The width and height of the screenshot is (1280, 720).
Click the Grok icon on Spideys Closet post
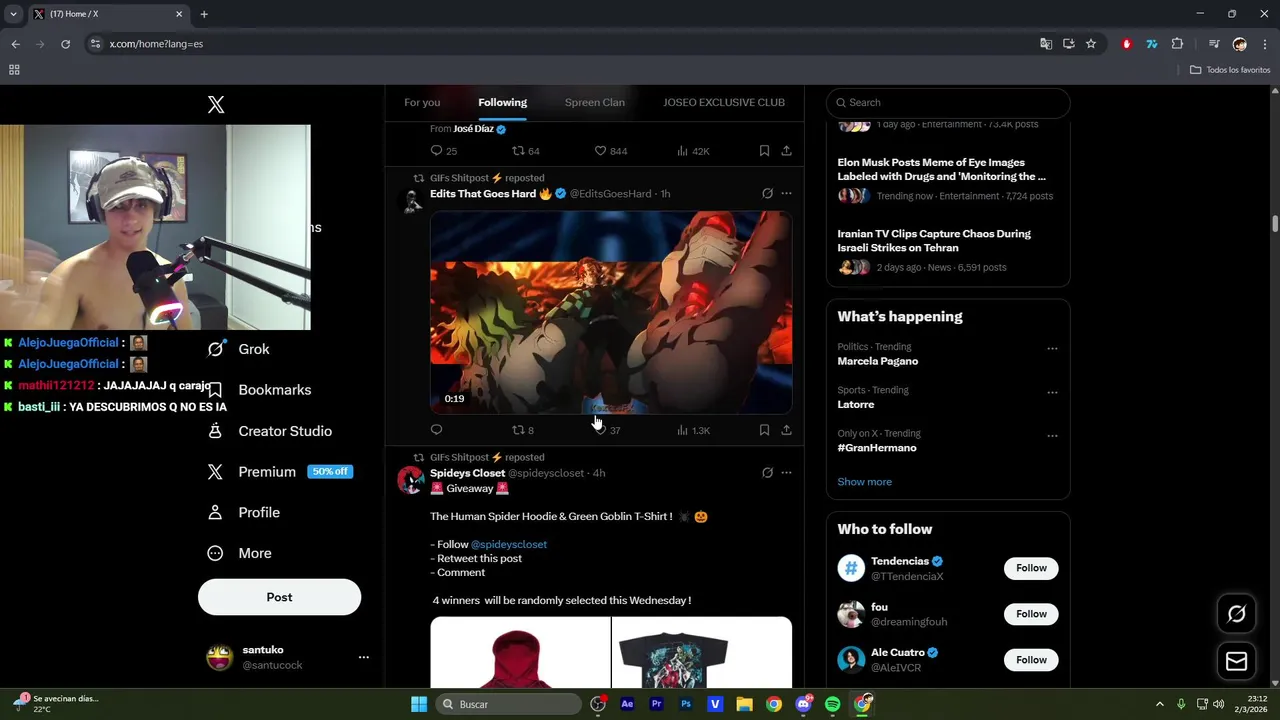point(767,472)
